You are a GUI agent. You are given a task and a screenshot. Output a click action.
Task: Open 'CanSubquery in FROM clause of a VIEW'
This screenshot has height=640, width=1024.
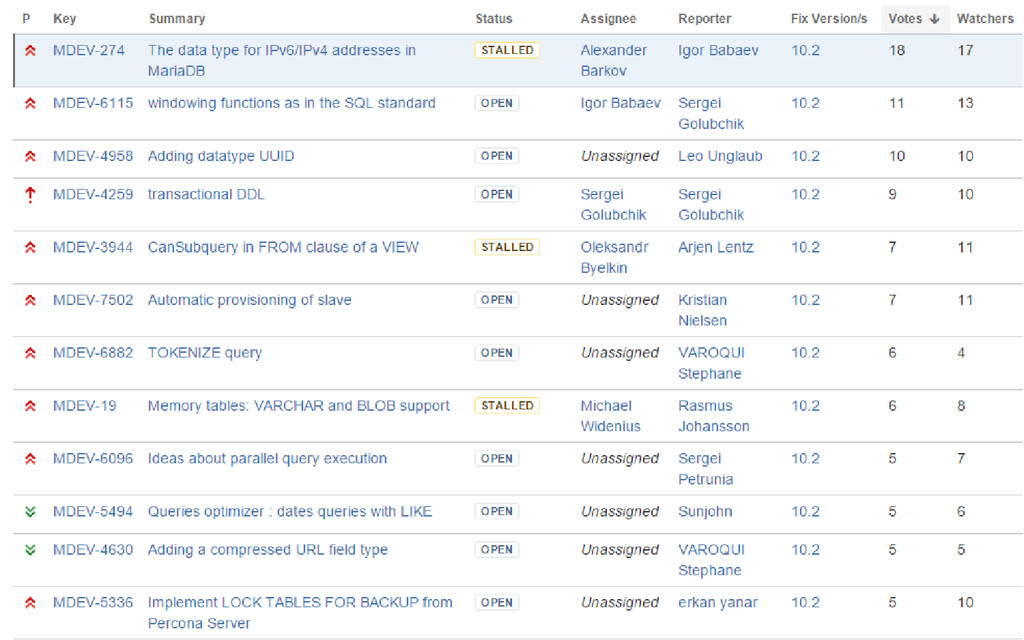click(283, 248)
